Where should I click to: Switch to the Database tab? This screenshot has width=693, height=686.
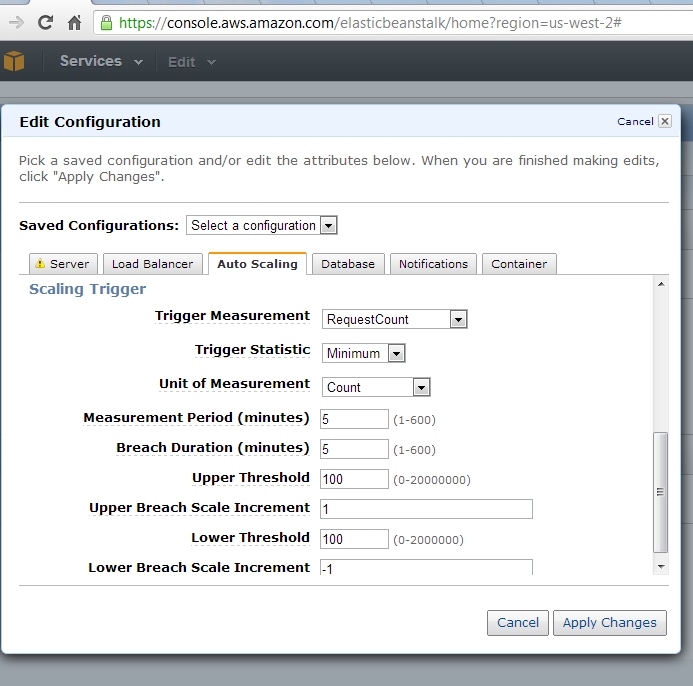(x=348, y=264)
